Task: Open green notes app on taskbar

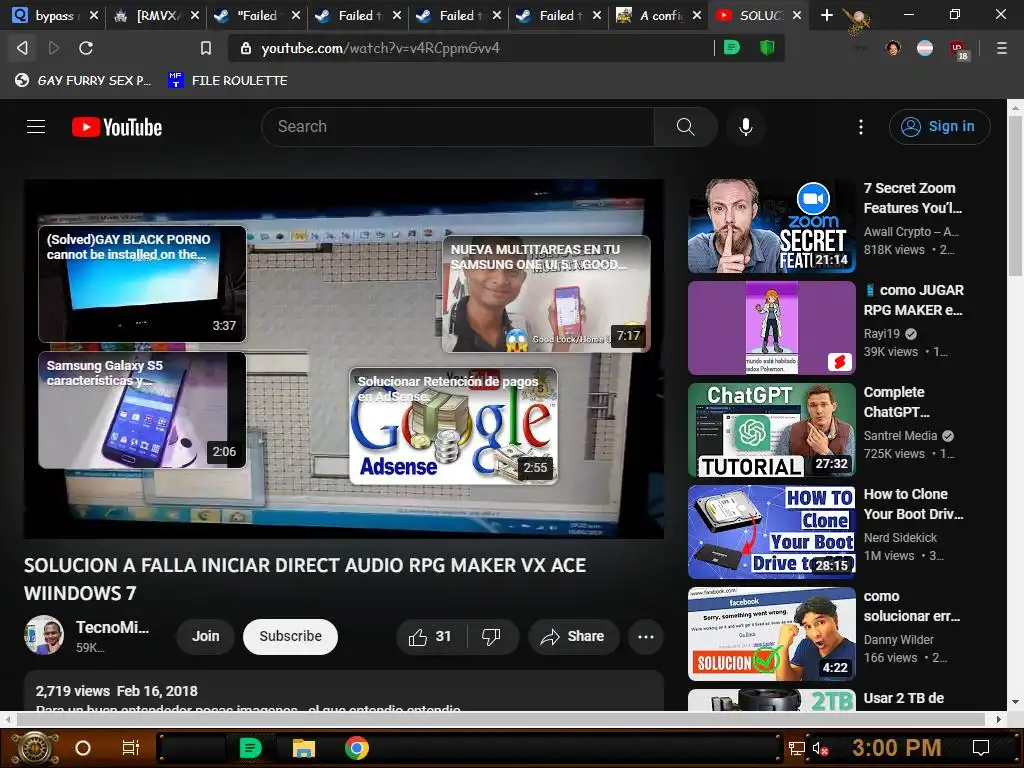Action: [250, 748]
